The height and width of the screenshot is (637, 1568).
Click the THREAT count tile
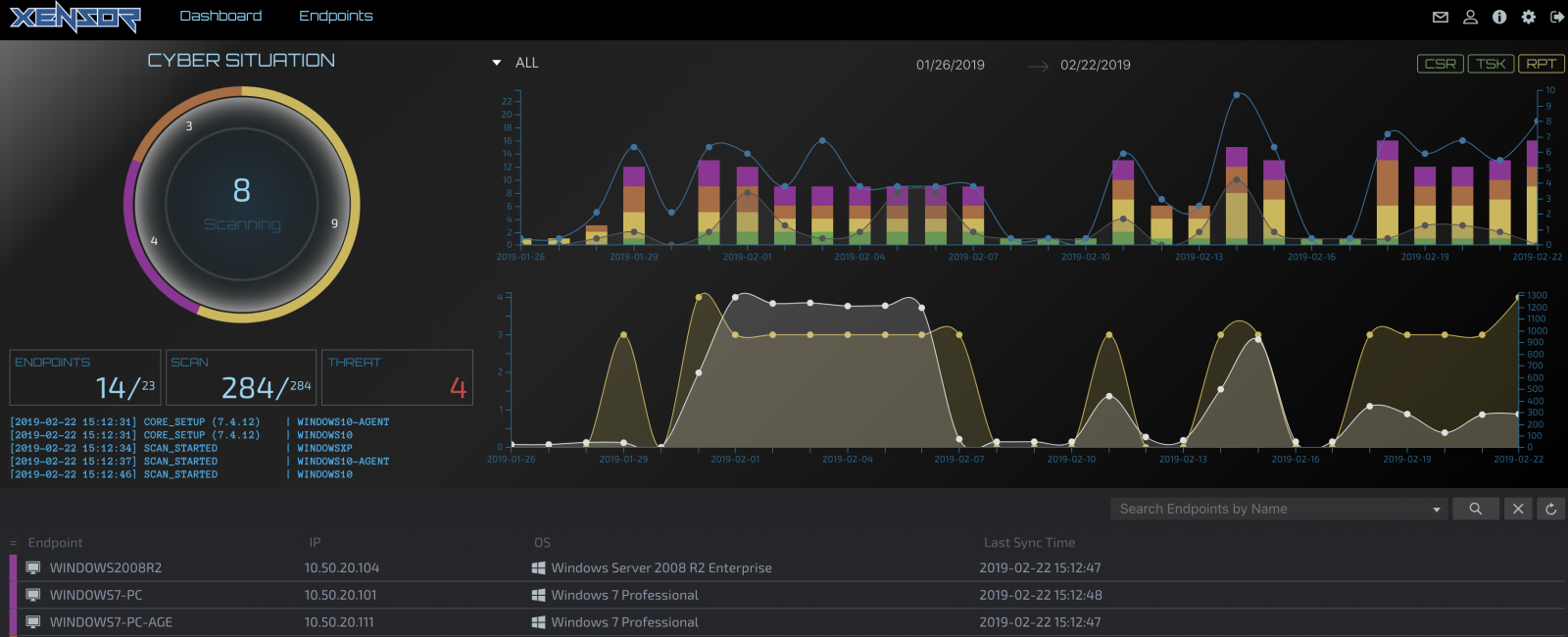[x=399, y=377]
